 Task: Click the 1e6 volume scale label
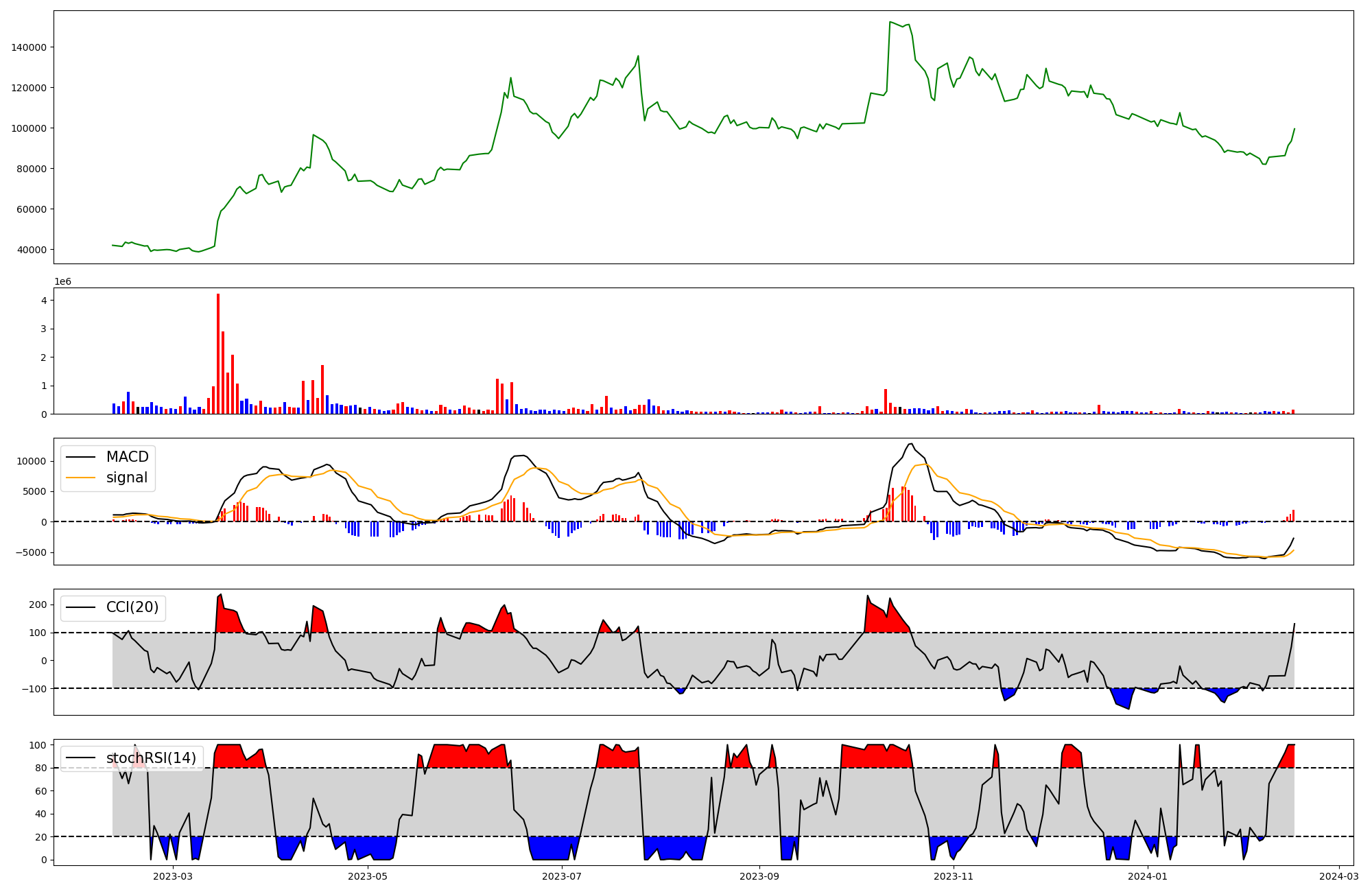click(x=62, y=282)
